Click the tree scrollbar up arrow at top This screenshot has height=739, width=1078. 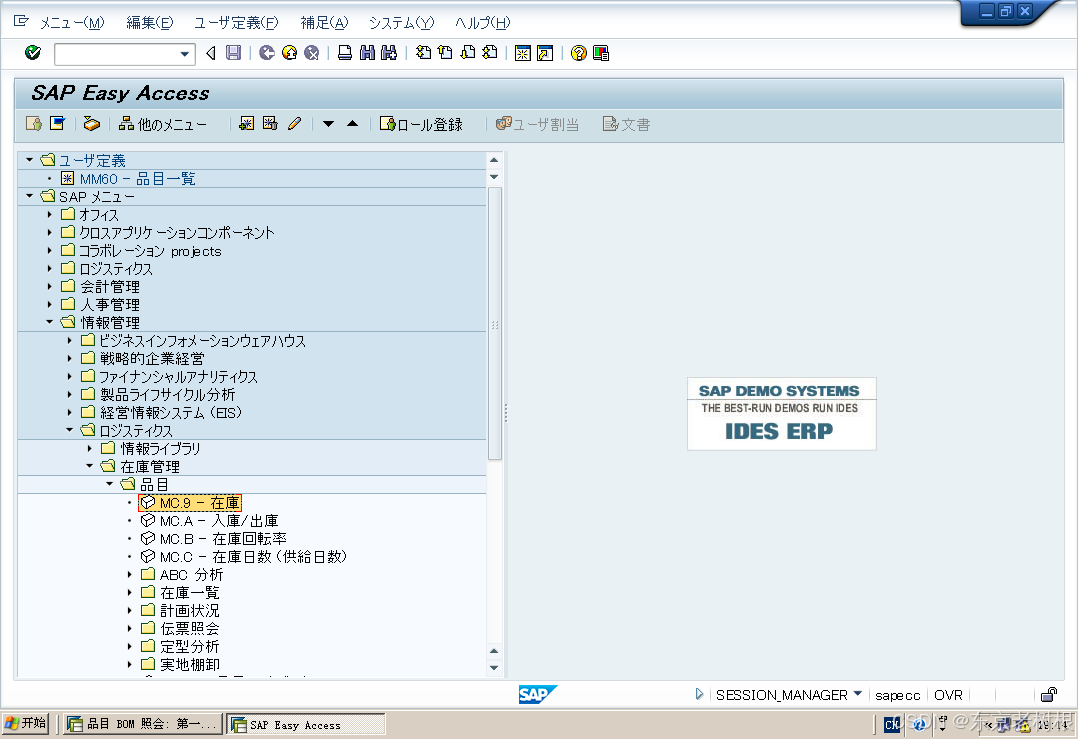(x=494, y=159)
